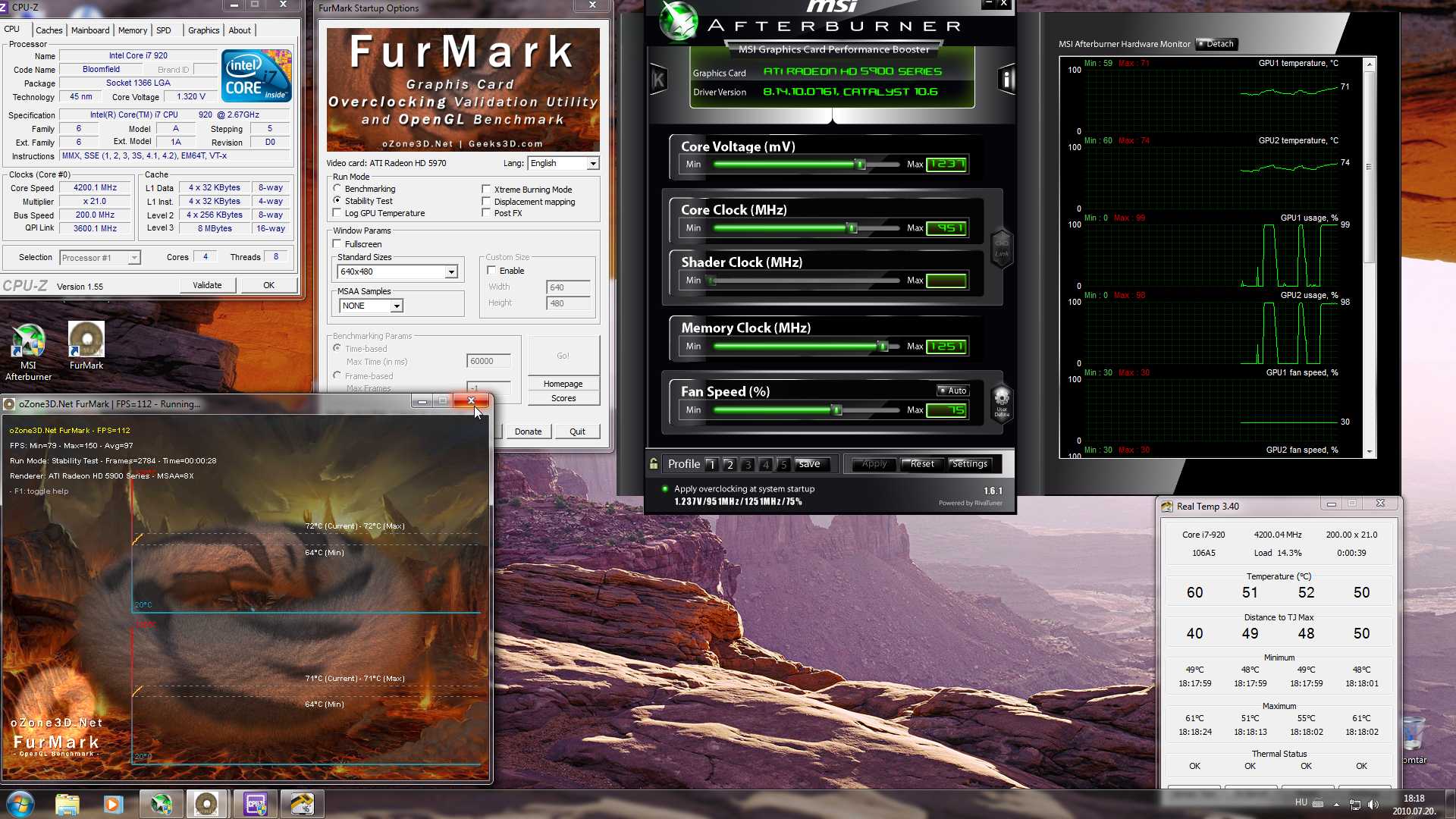This screenshot has width=1456, height=819.
Task: Switch to FurMark taskbar button
Action: coord(208,804)
